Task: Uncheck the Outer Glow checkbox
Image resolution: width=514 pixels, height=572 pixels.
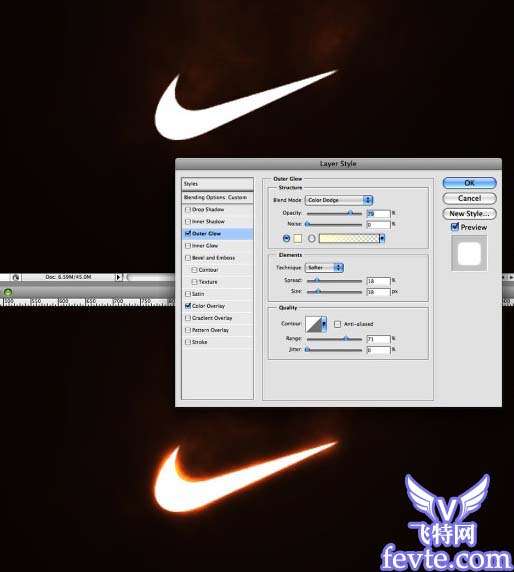Action: point(188,233)
